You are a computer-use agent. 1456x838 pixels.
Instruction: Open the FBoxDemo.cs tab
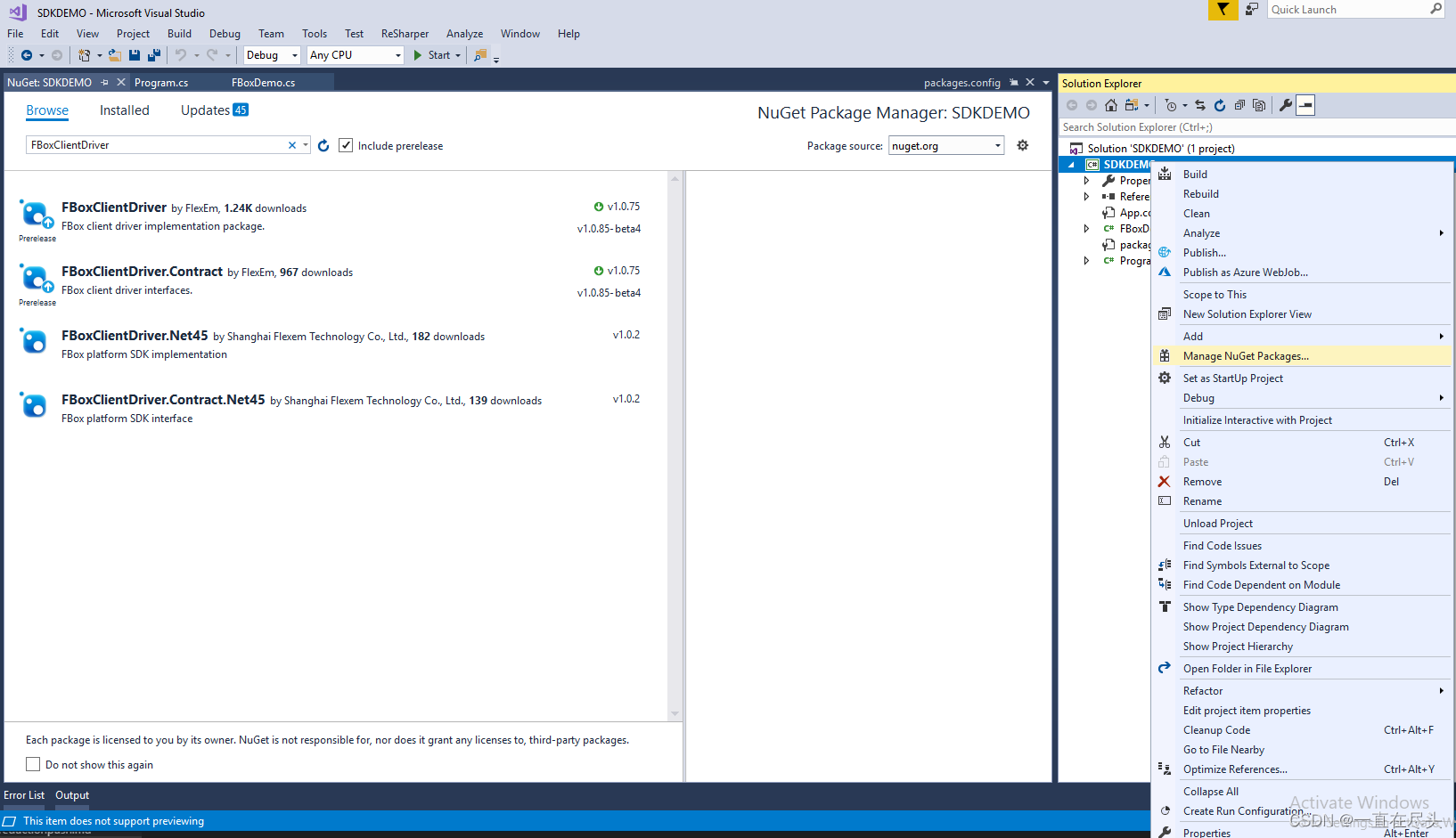coord(263,82)
